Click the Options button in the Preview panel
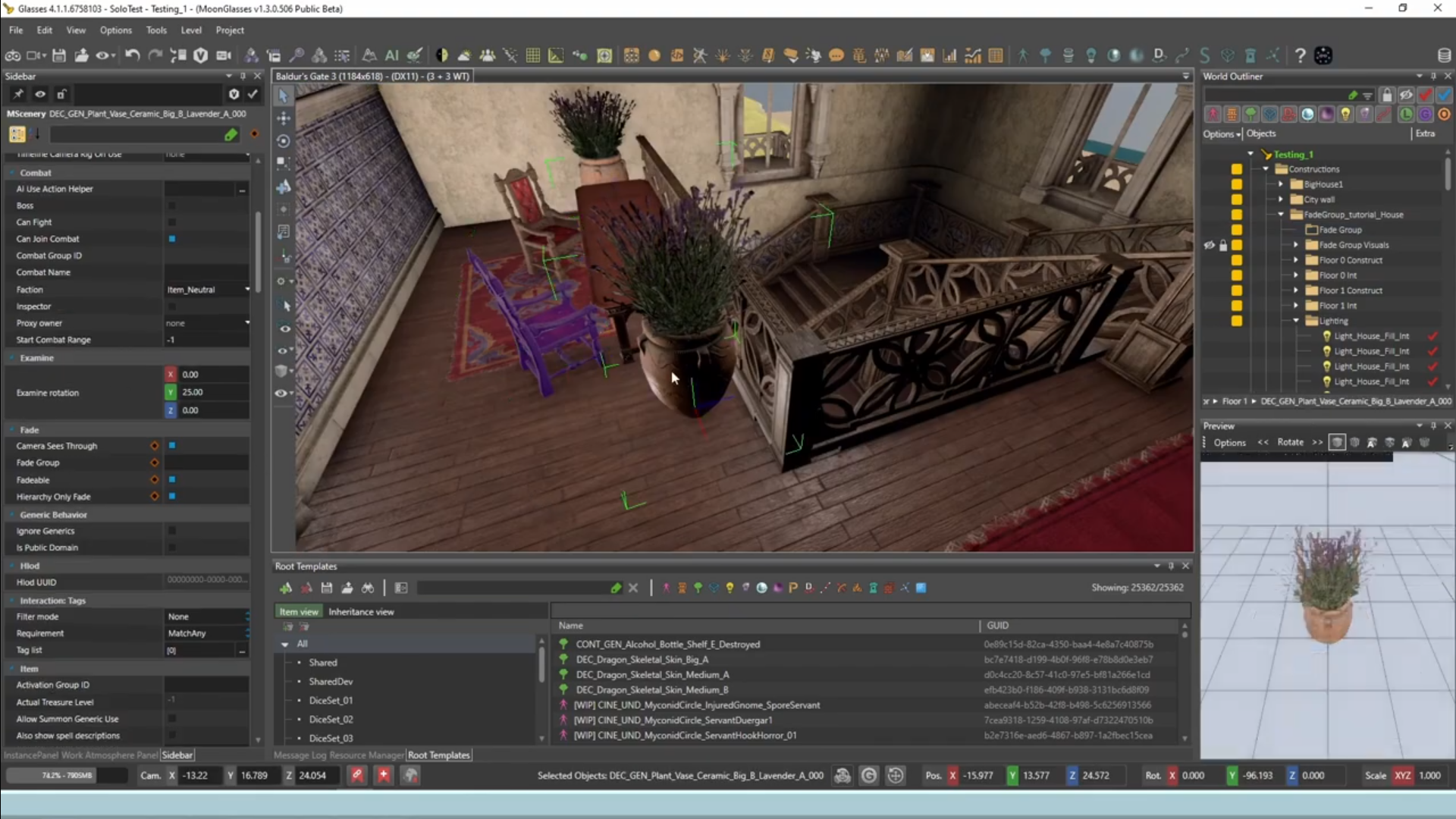The width and height of the screenshot is (1456, 819). [1230, 442]
